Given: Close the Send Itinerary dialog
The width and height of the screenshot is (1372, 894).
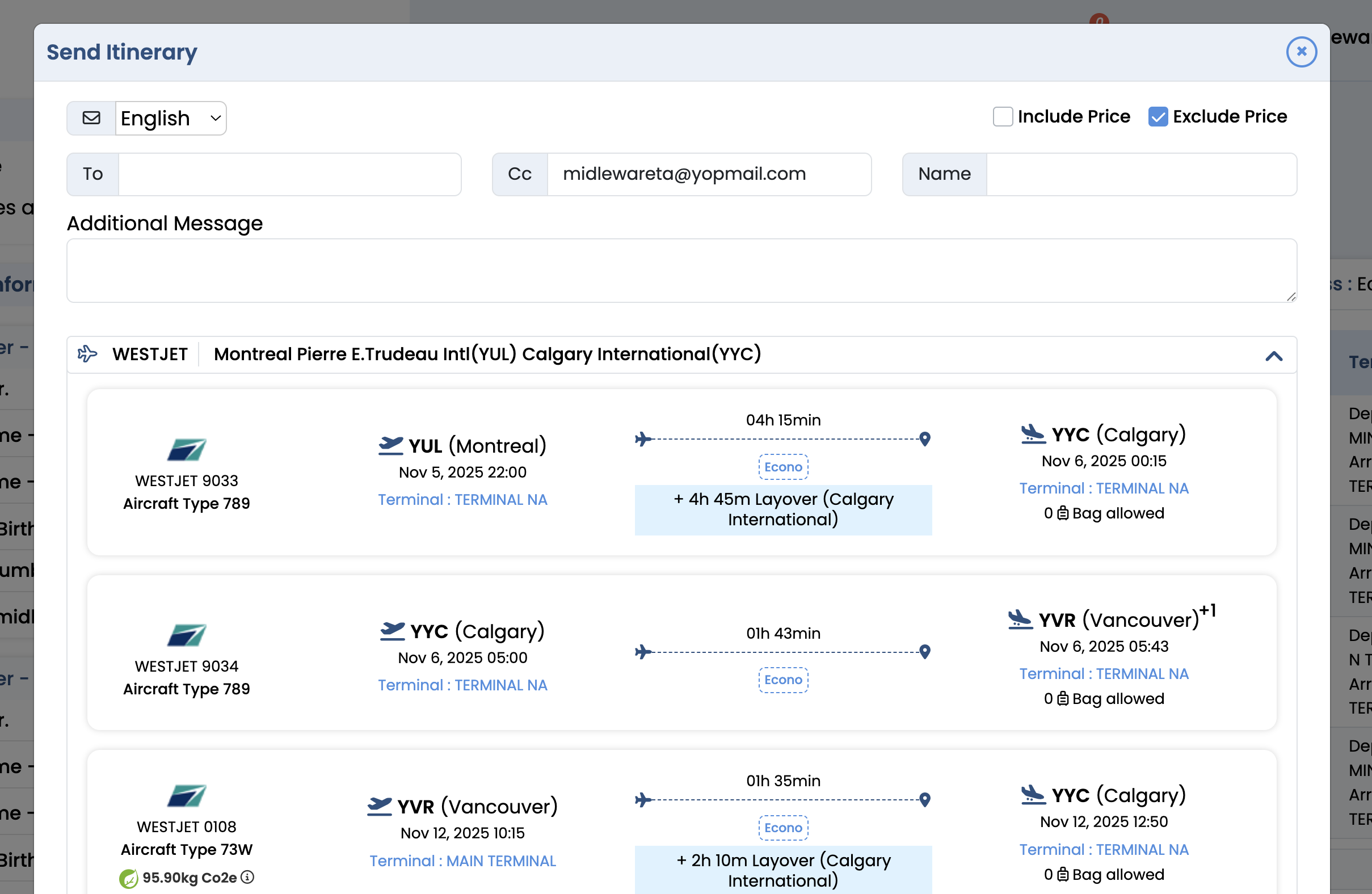Looking at the screenshot, I should (x=1301, y=52).
